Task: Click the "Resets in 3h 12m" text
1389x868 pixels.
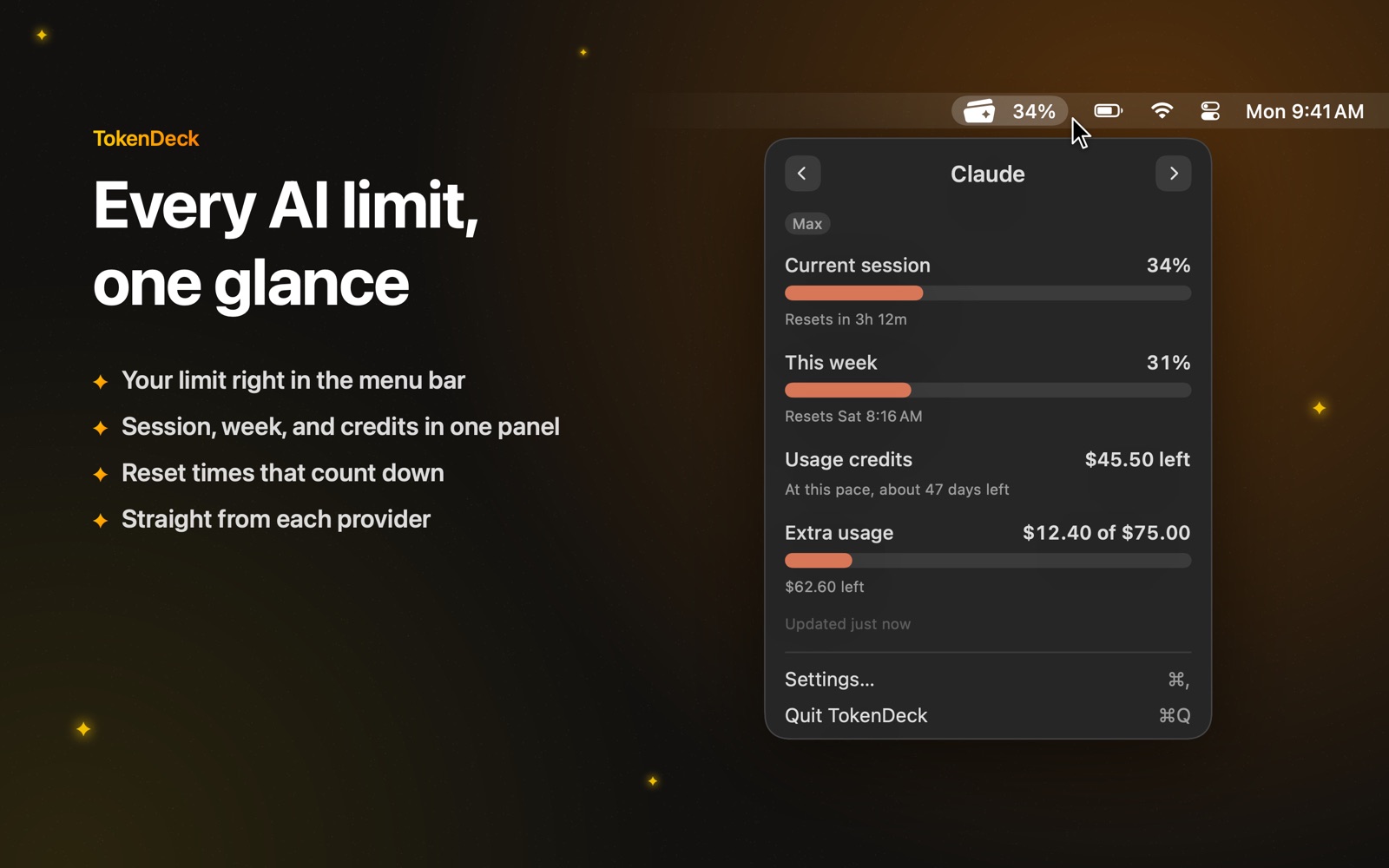Action: pos(846,319)
